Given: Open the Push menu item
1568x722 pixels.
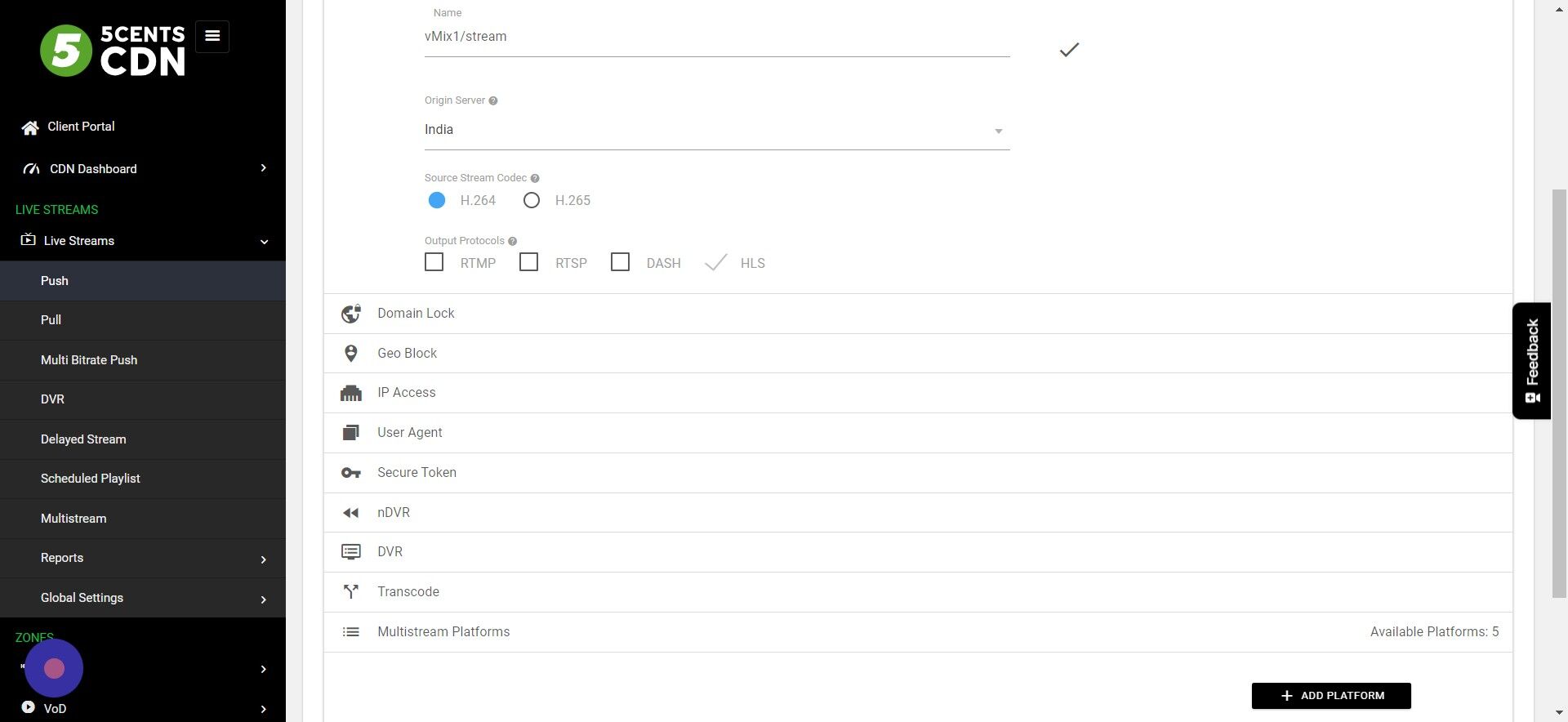Looking at the screenshot, I should coord(143,281).
